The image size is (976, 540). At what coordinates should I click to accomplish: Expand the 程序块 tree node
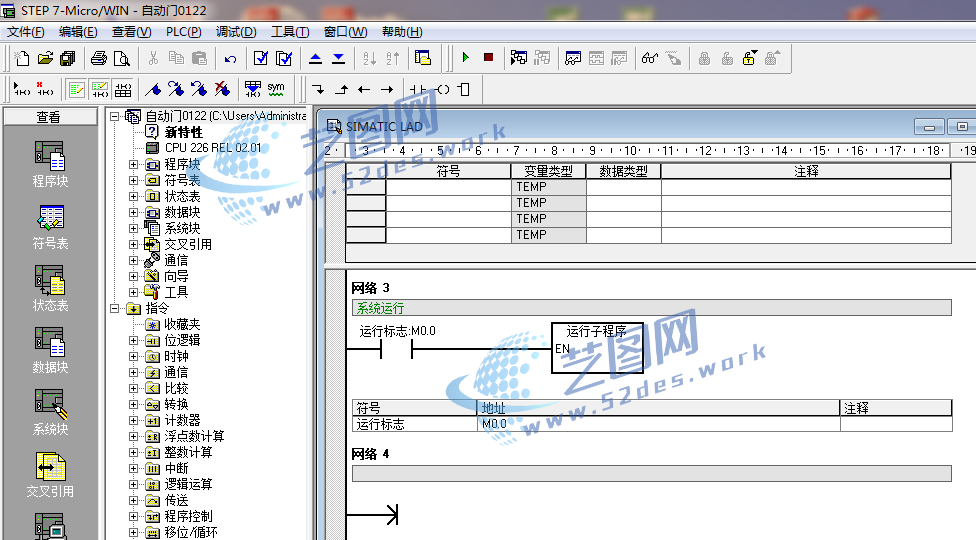pos(133,164)
